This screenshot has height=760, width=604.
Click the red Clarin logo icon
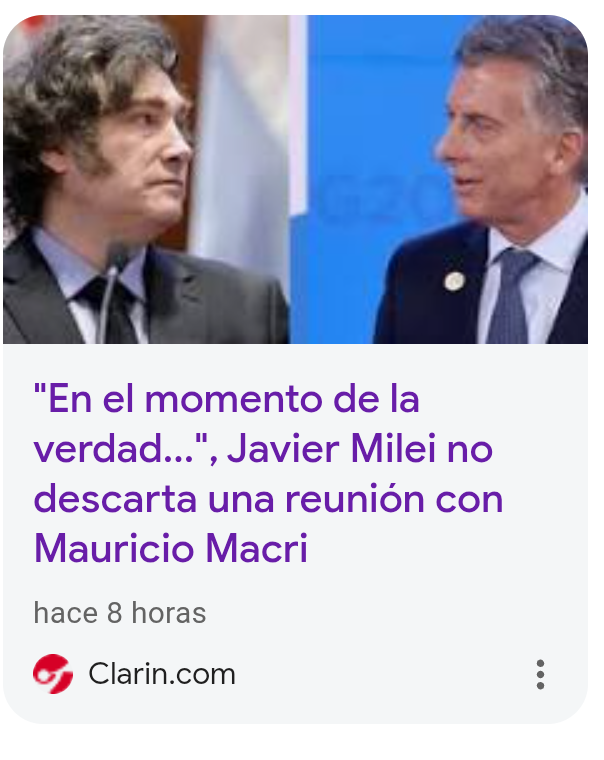tap(53, 674)
